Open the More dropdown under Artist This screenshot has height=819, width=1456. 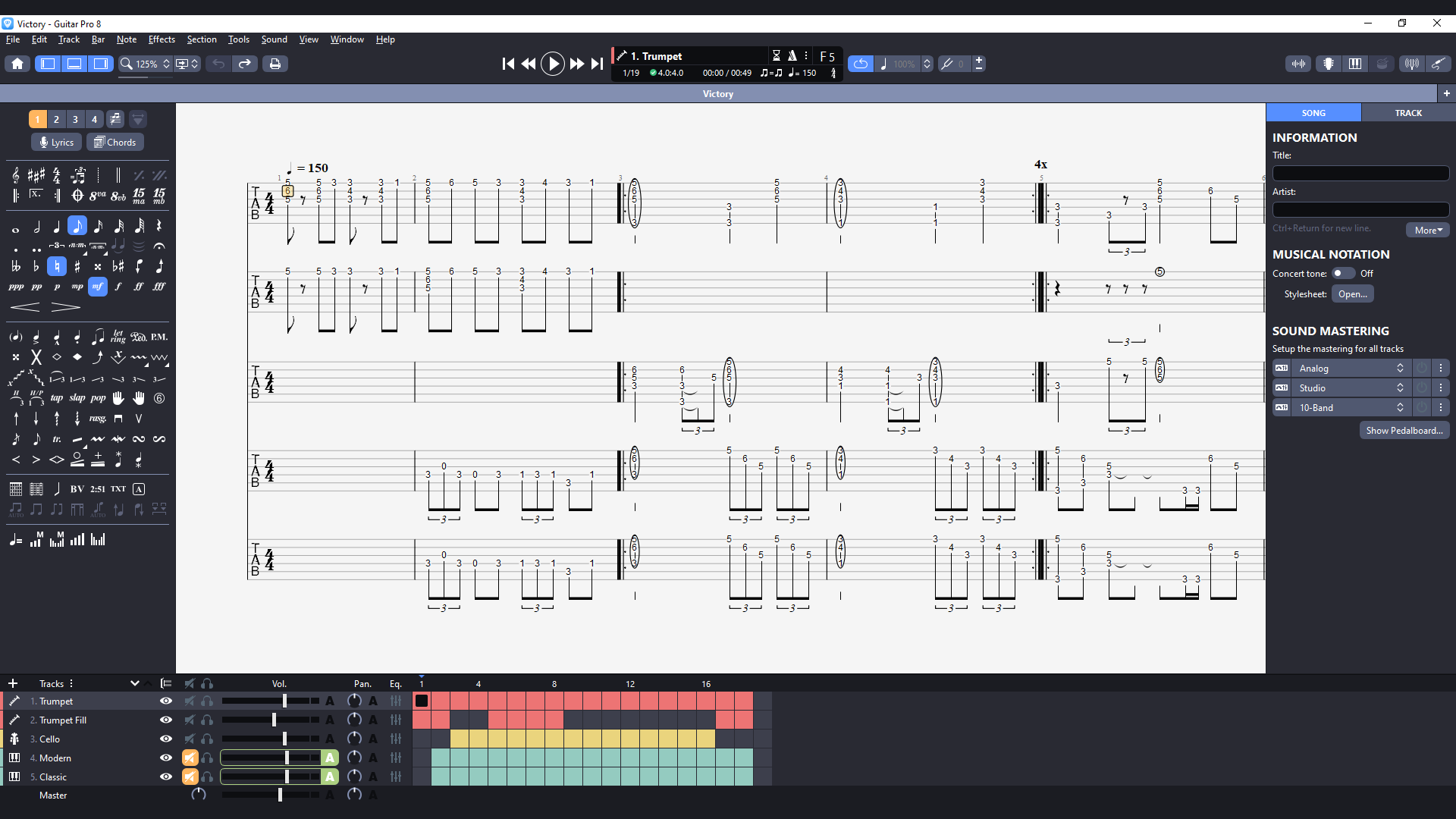pyautogui.click(x=1427, y=230)
